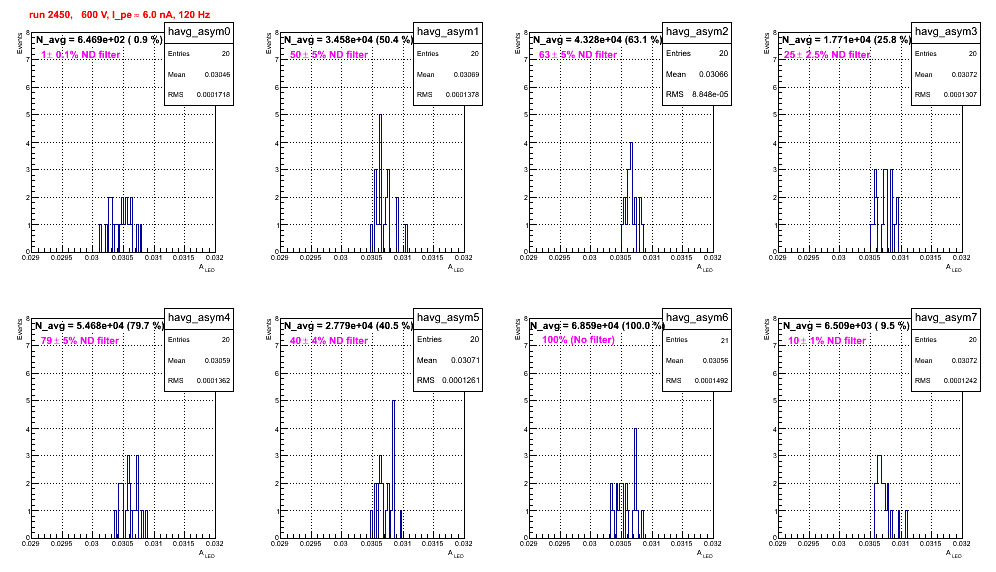Click the A_LED axis label under havg_asym0 plot

point(207,268)
